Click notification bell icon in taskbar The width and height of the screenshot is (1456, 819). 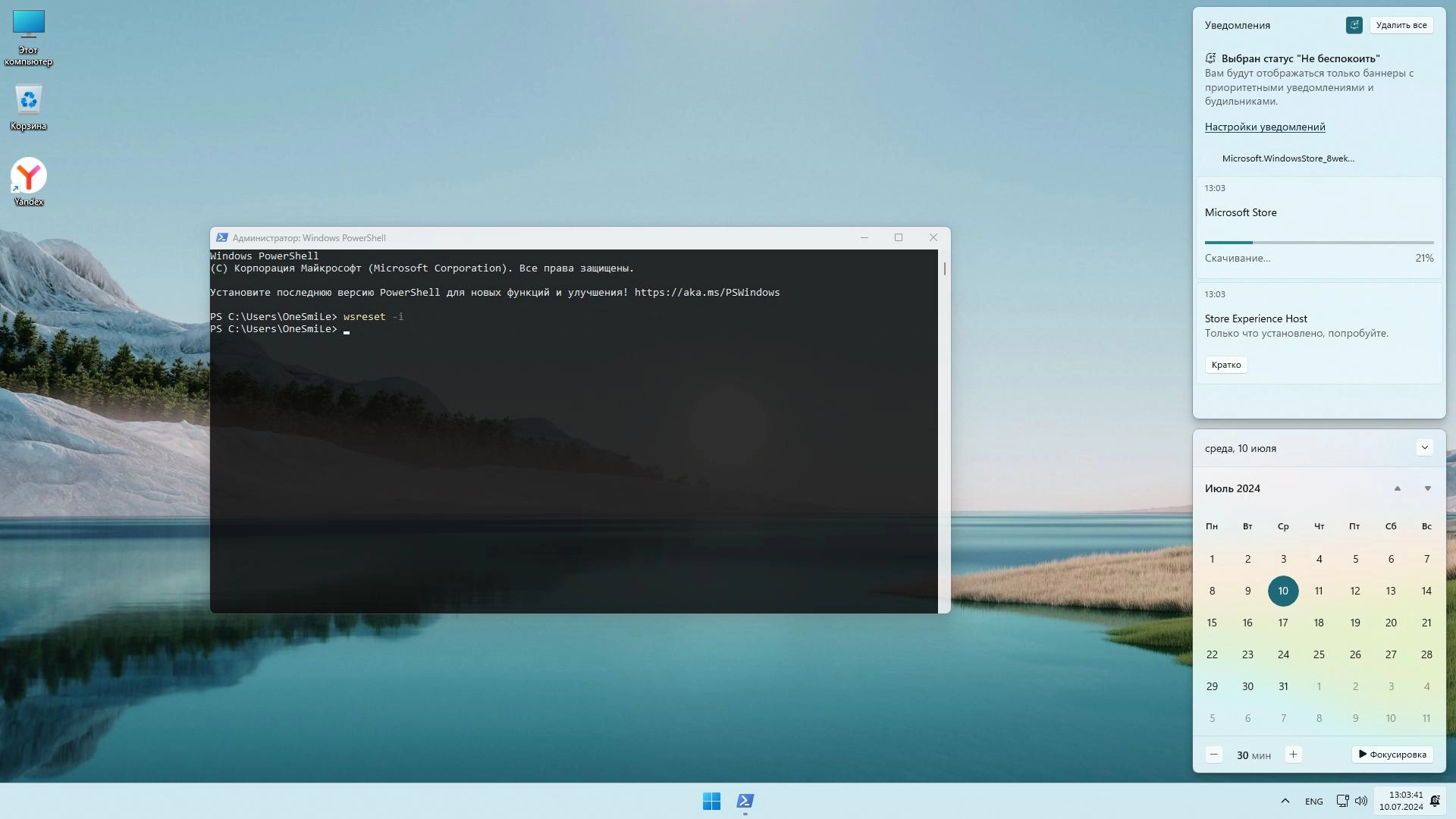tap(1435, 801)
